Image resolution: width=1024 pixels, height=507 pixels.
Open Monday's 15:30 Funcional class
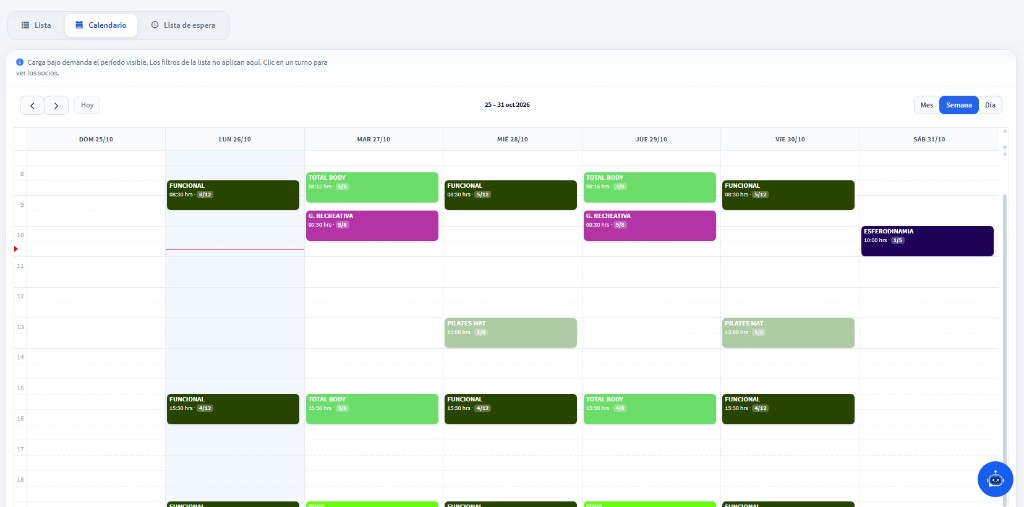tap(233, 409)
